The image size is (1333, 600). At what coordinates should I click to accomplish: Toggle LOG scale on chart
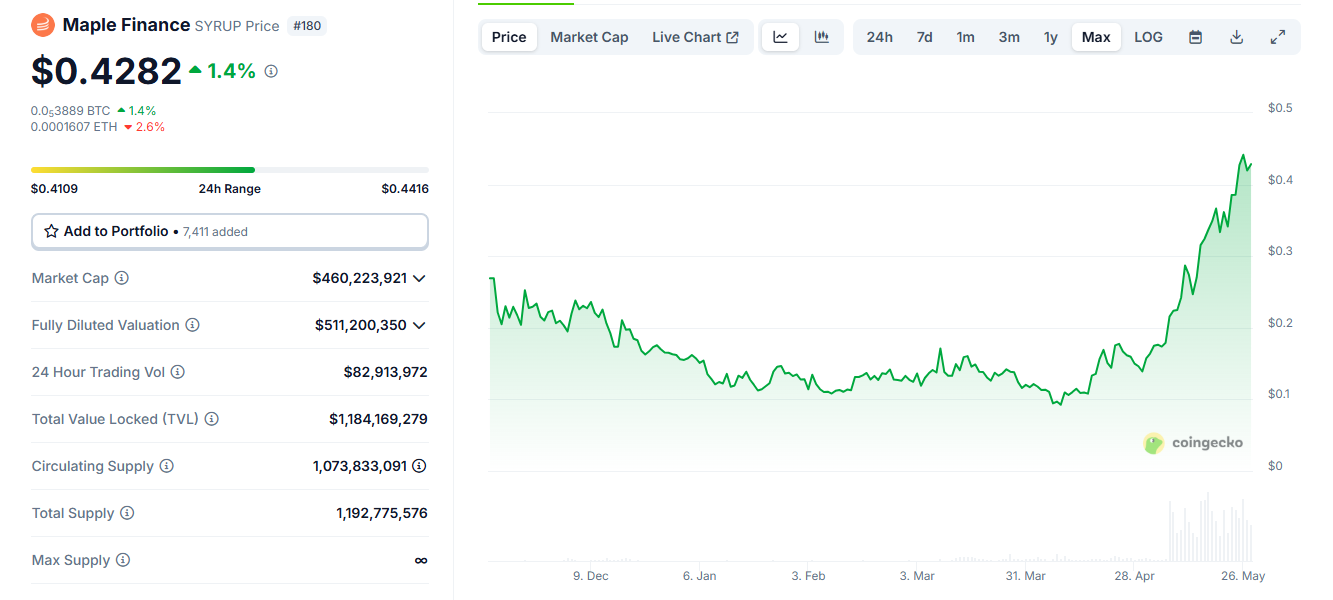coord(1148,37)
